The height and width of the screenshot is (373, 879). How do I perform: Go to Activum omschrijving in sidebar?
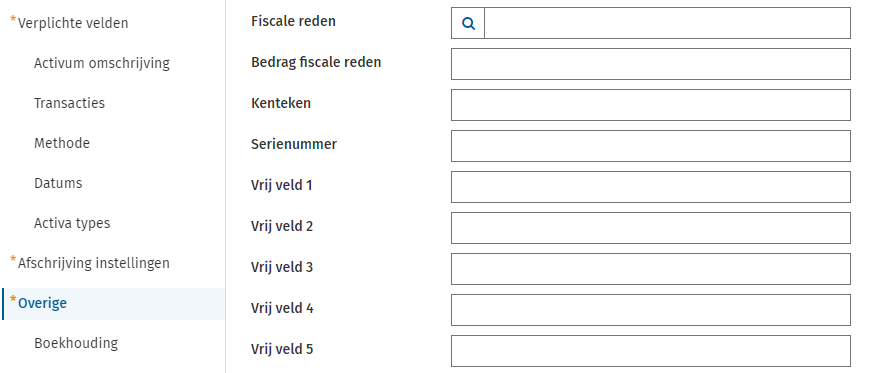(101, 63)
